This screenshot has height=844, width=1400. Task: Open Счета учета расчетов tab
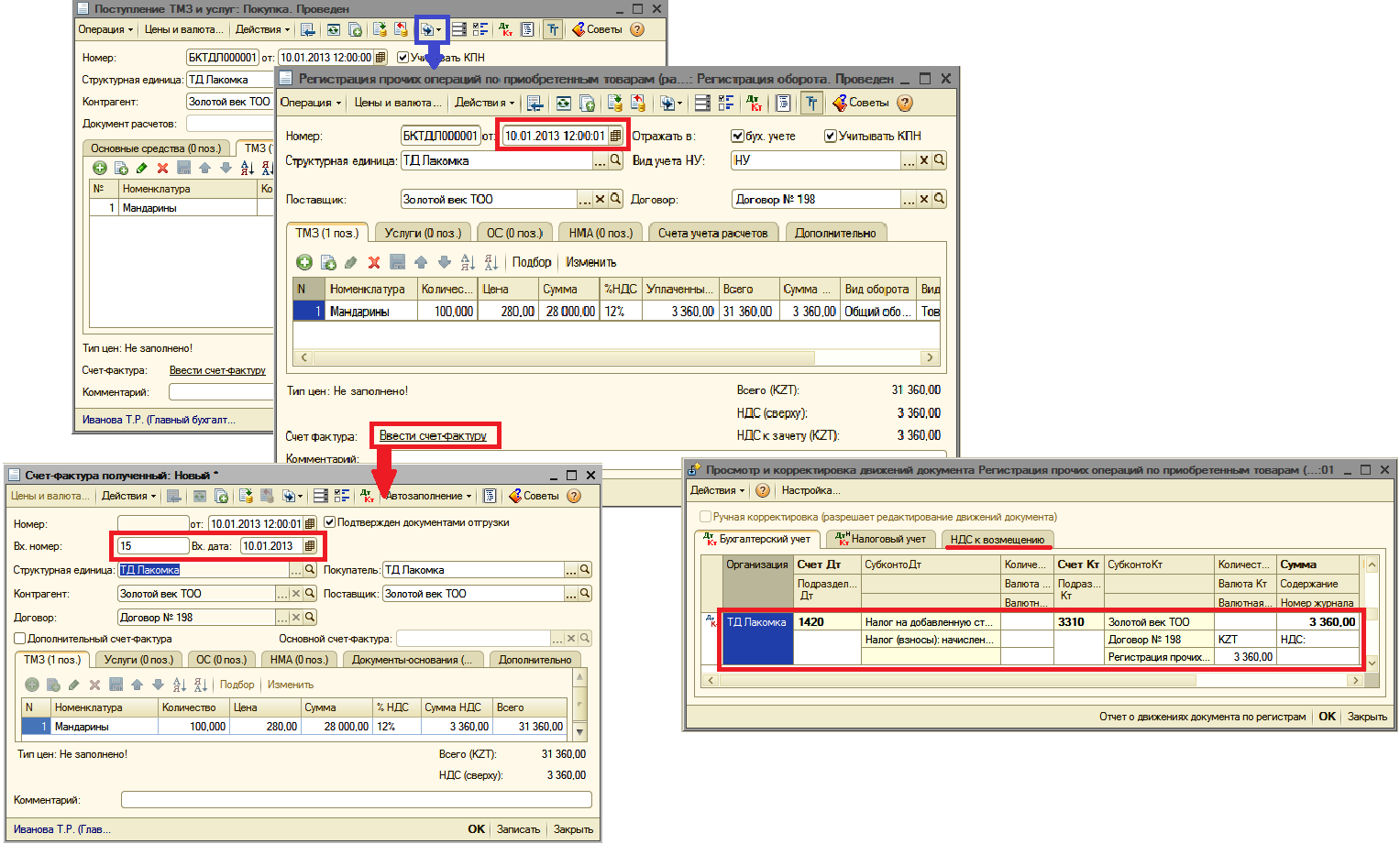[x=712, y=233]
